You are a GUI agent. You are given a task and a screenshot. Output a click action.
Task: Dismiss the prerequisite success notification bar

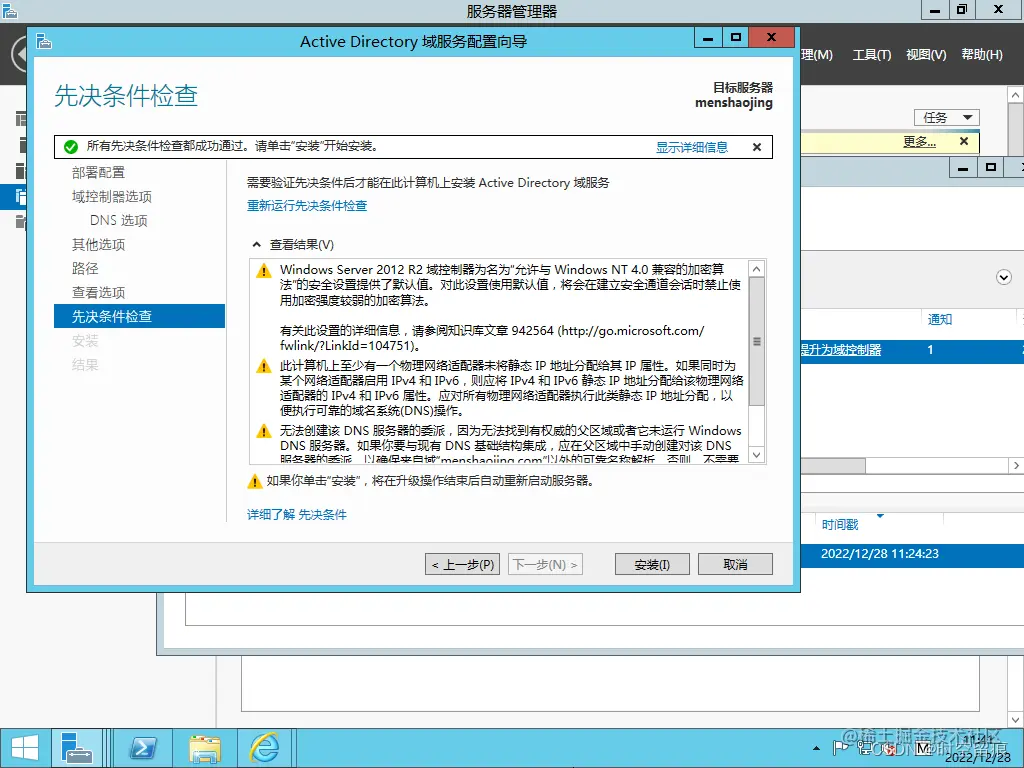[x=757, y=147]
